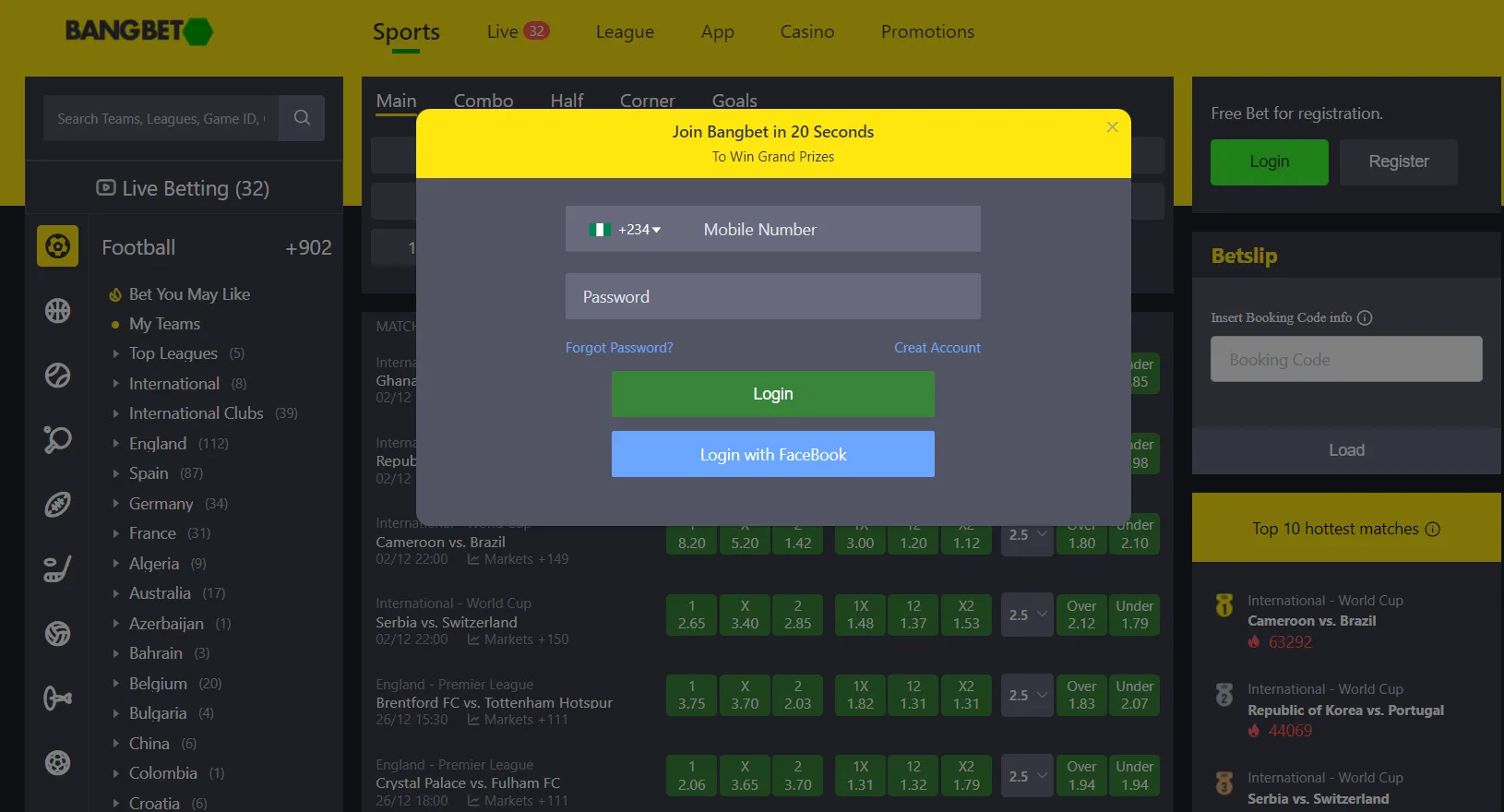
Task: Open the App menu item
Action: click(717, 31)
